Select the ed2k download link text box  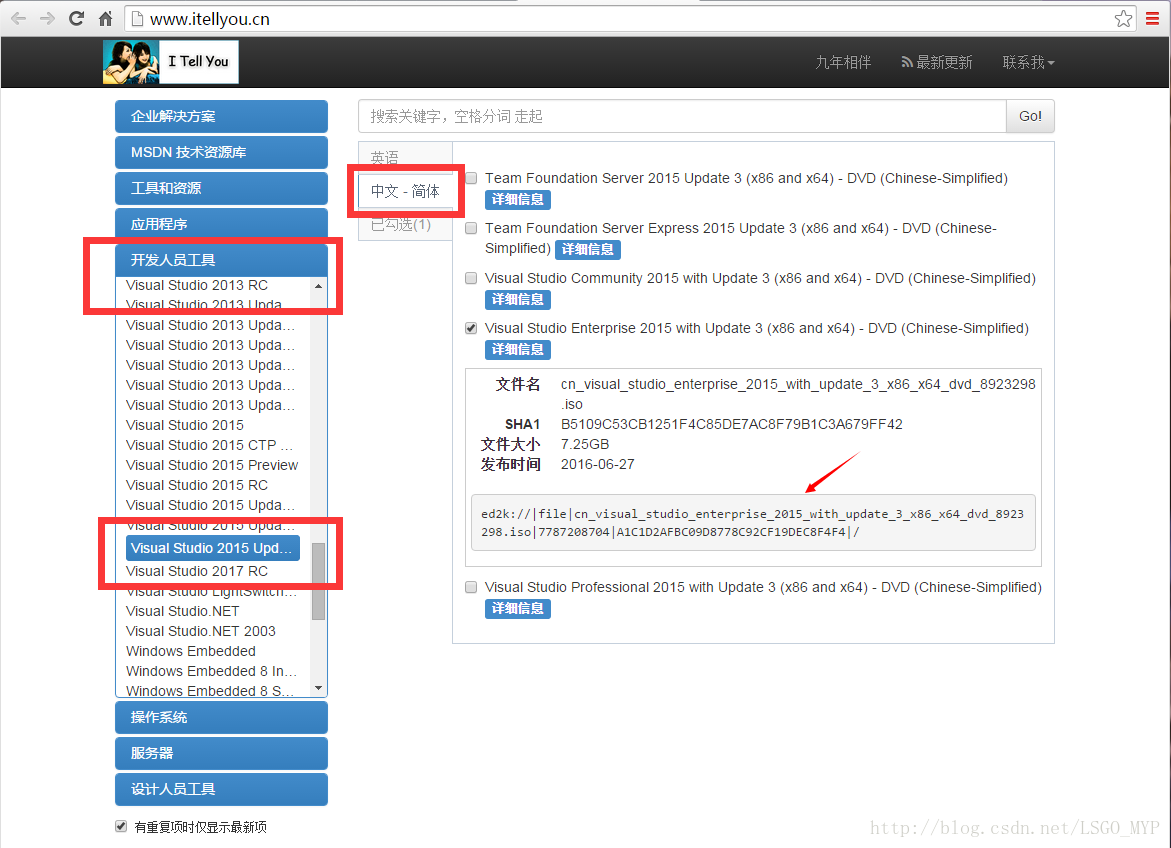click(753, 523)
